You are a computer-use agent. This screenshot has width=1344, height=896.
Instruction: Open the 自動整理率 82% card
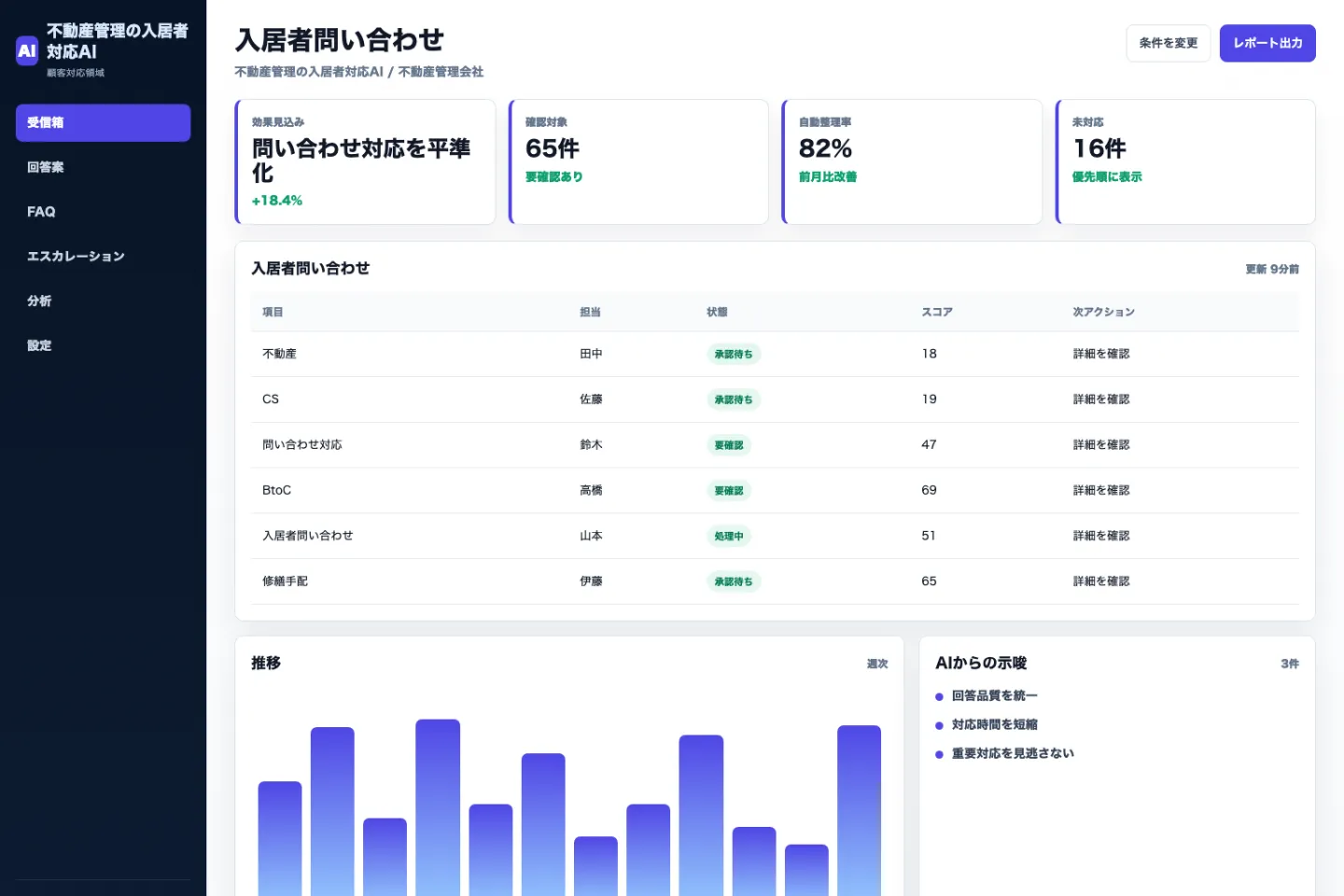tap(912, 161)
